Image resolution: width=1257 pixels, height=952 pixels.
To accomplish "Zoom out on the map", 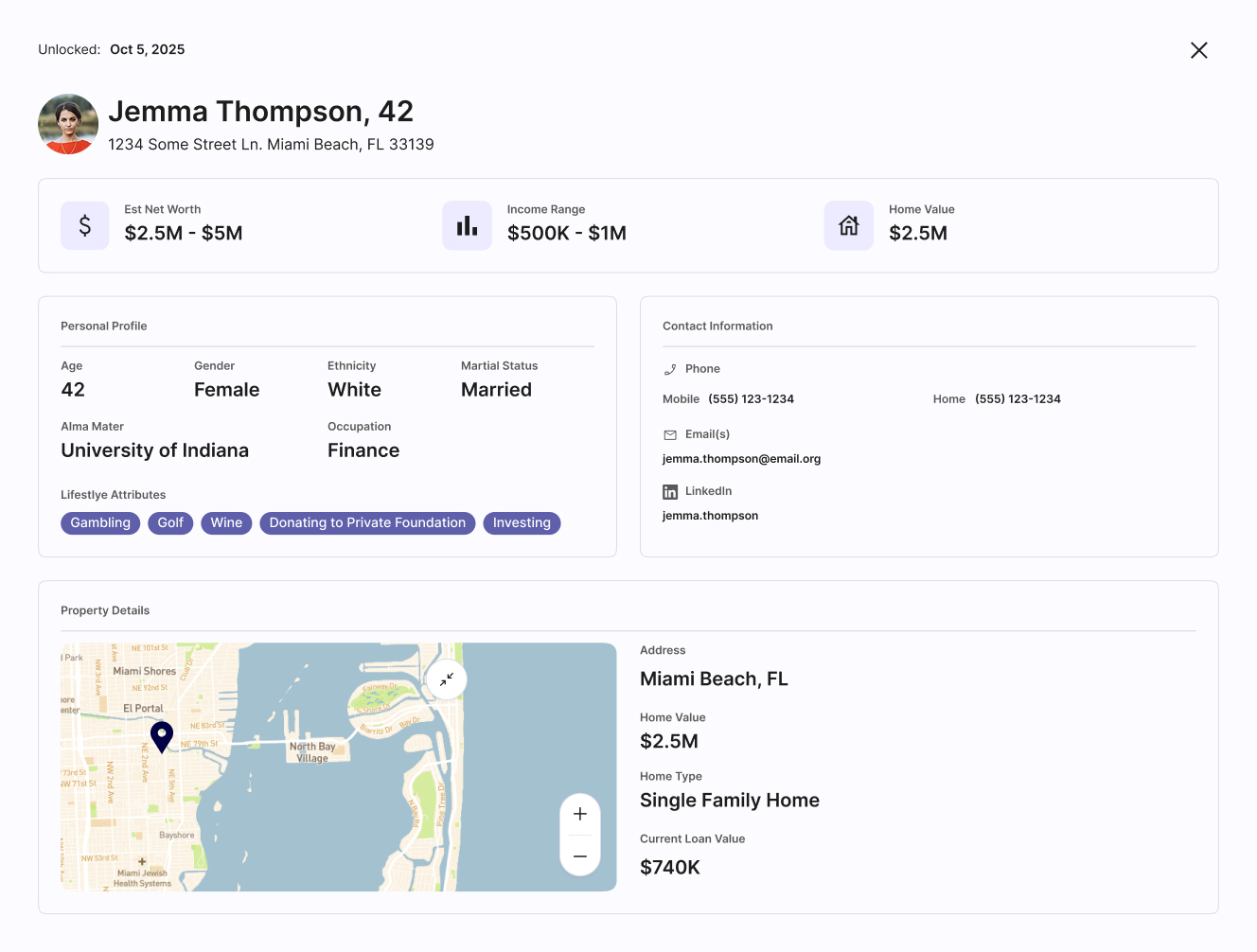I will pos(580,856).
